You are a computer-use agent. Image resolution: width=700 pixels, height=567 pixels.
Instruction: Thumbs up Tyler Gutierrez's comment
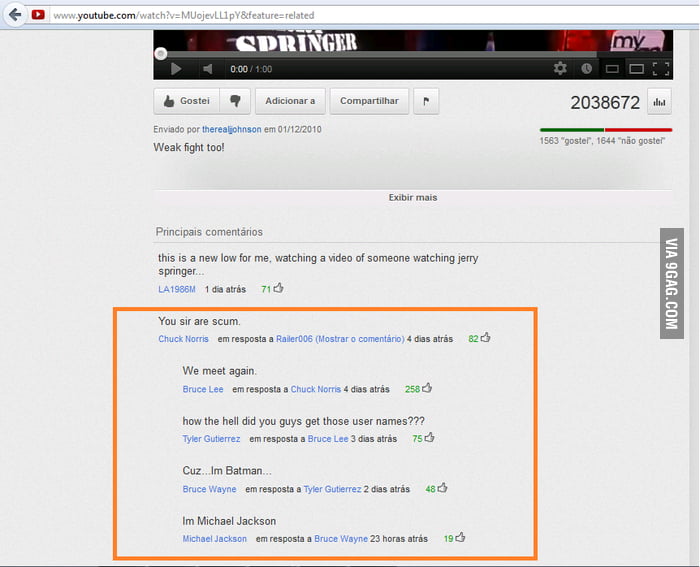[x=429, y=438]
